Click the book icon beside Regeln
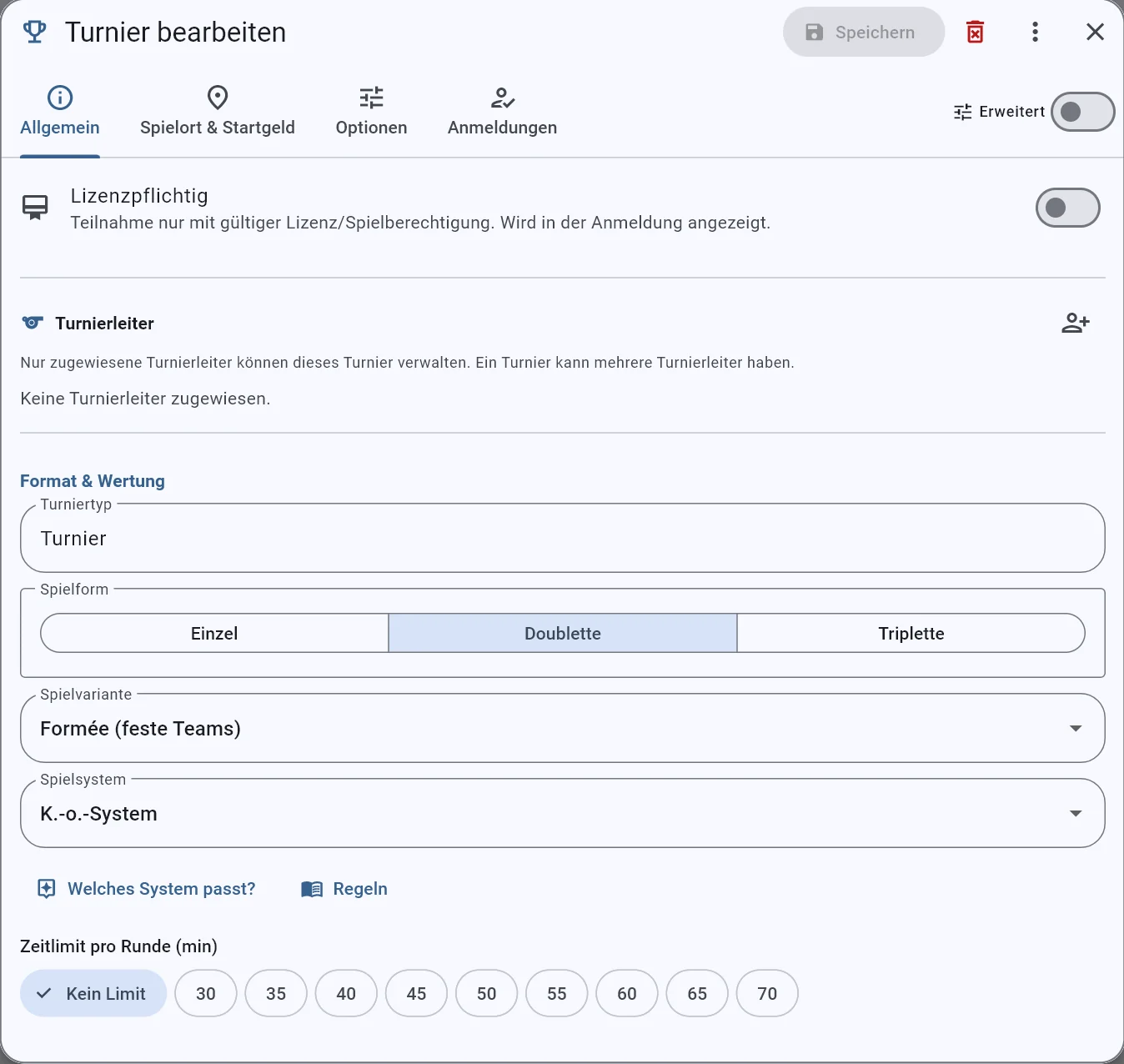 tap(312, 889)
